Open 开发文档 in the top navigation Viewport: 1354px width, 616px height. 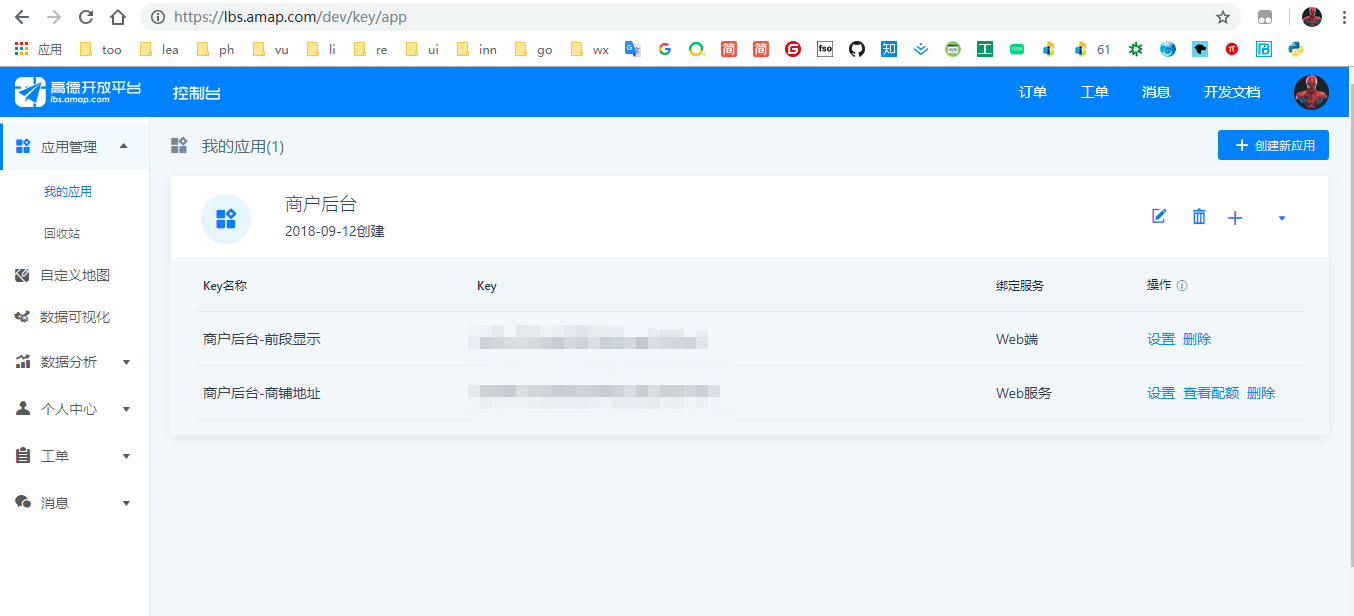[1232, 92]
